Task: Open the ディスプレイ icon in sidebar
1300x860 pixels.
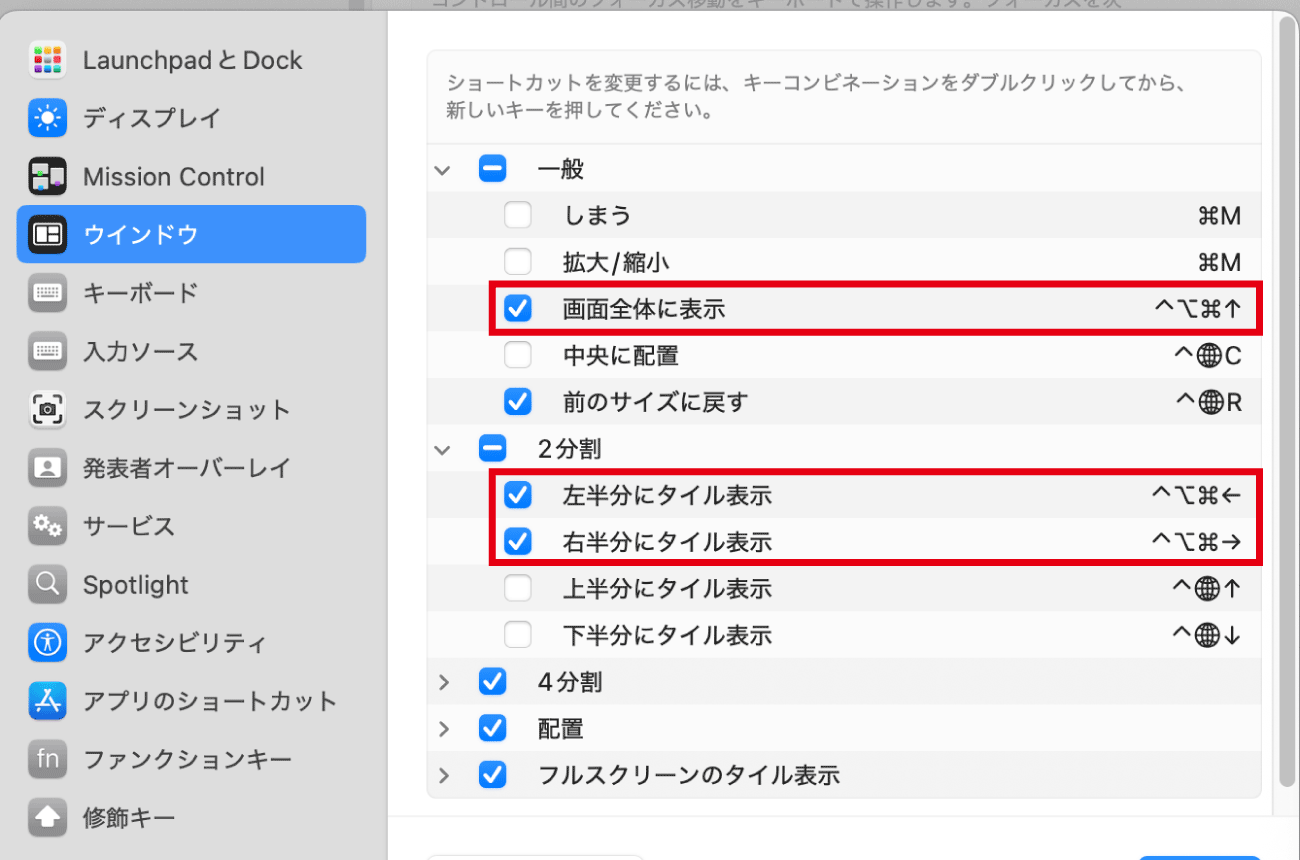Action: [47, 118]
